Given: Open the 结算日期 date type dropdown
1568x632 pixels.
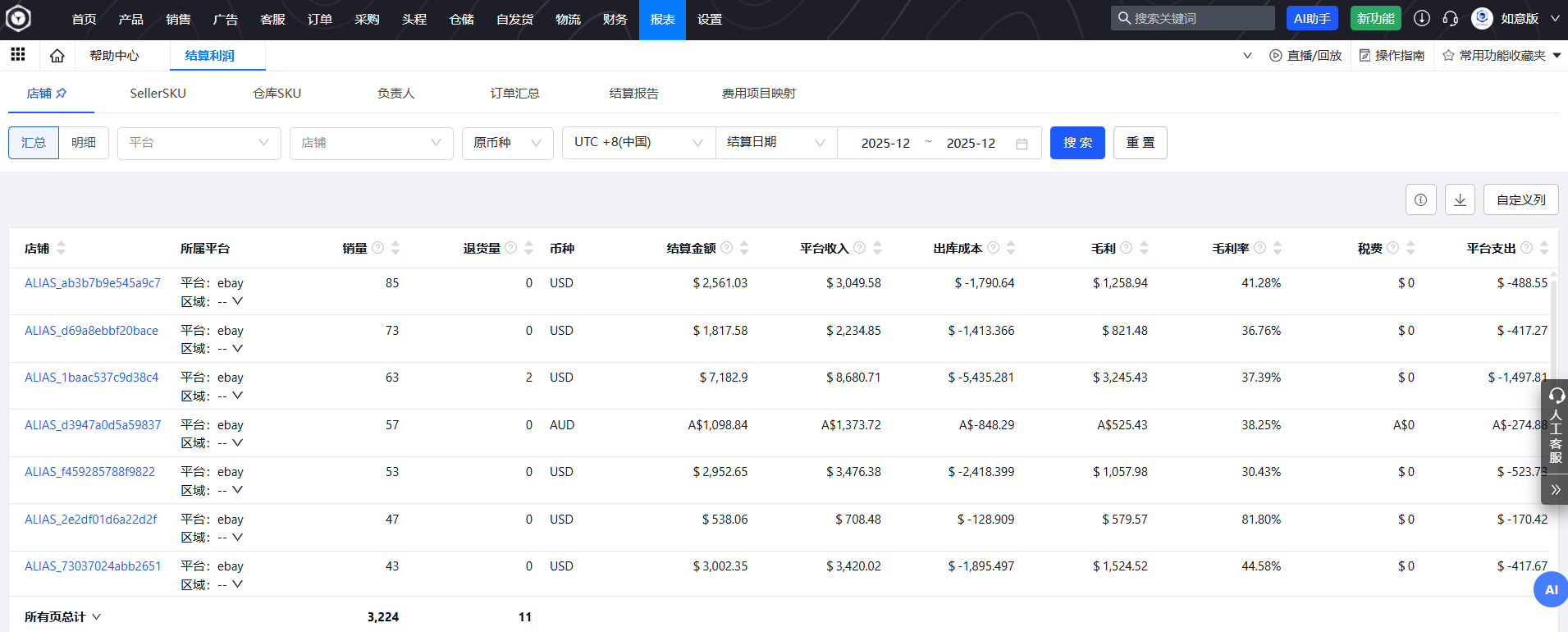Looking at the screenshot, I should [x=775, y=143].
